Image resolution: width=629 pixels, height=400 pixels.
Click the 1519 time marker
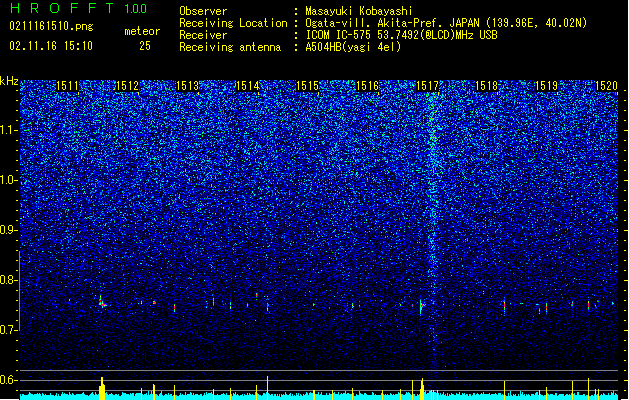(546, 86)
